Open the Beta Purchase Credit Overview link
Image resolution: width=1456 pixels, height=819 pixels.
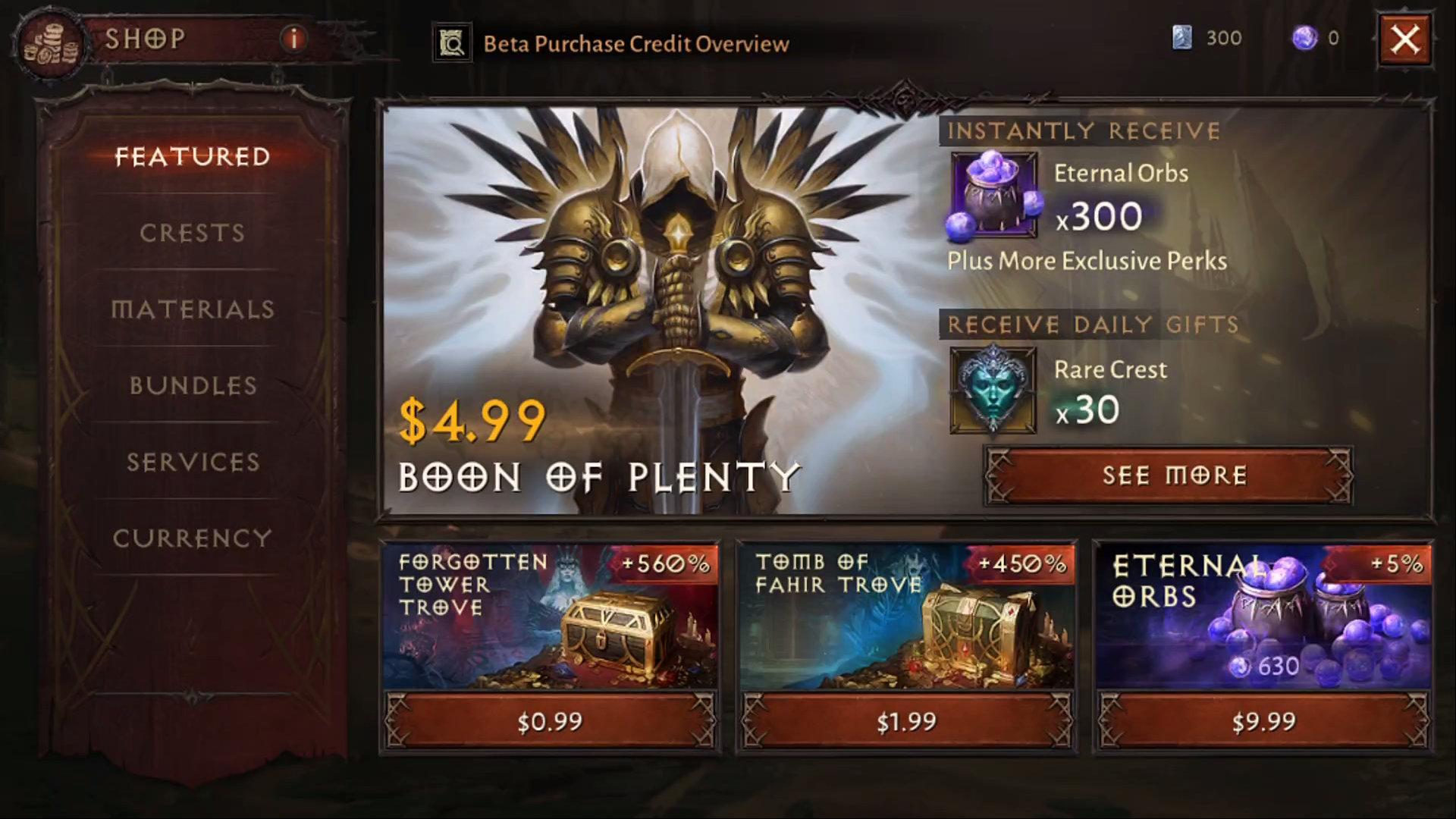click(636, 44)
